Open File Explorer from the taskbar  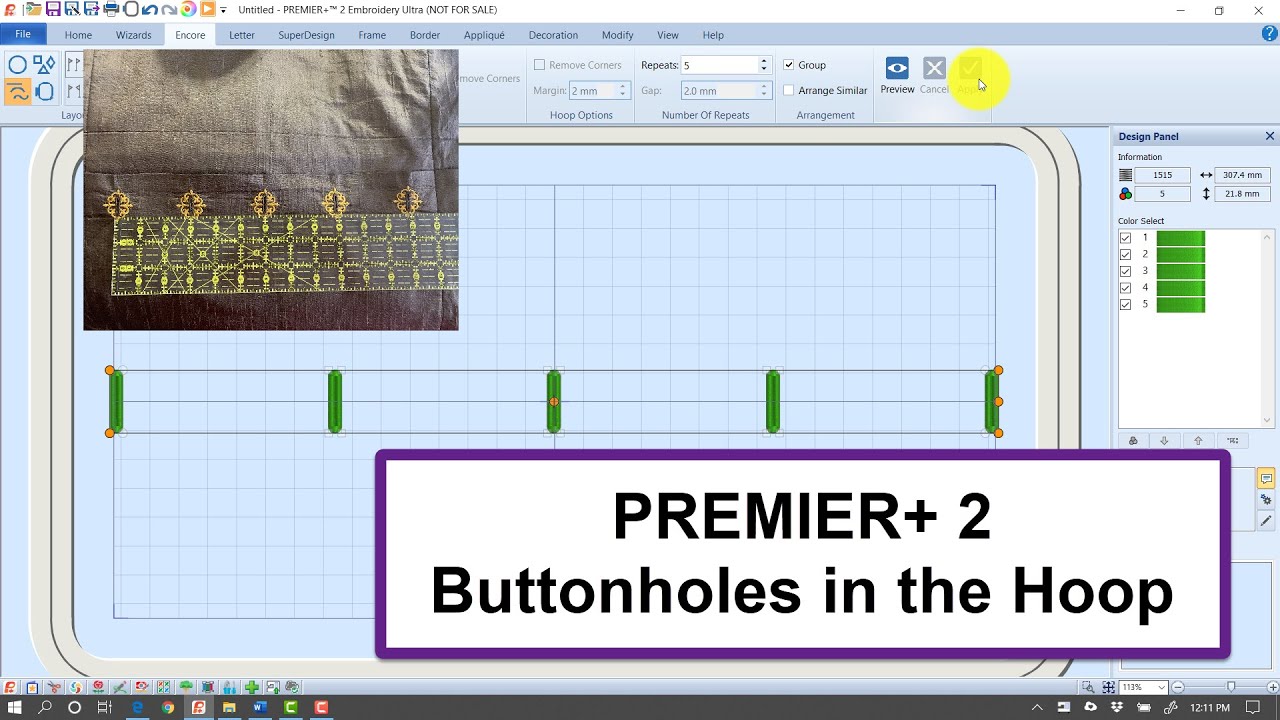(229, 707)
